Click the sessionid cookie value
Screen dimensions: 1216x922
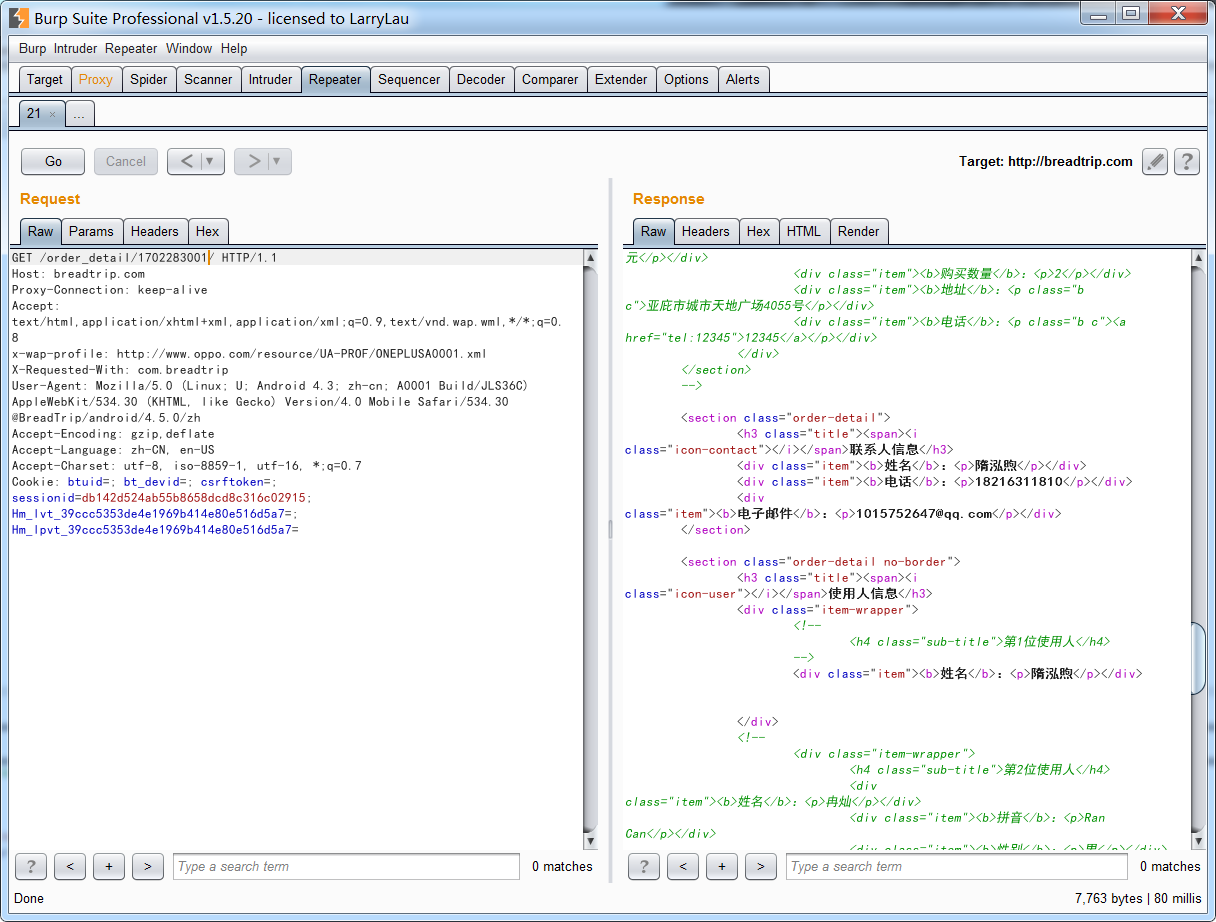[x=196, y=498]
